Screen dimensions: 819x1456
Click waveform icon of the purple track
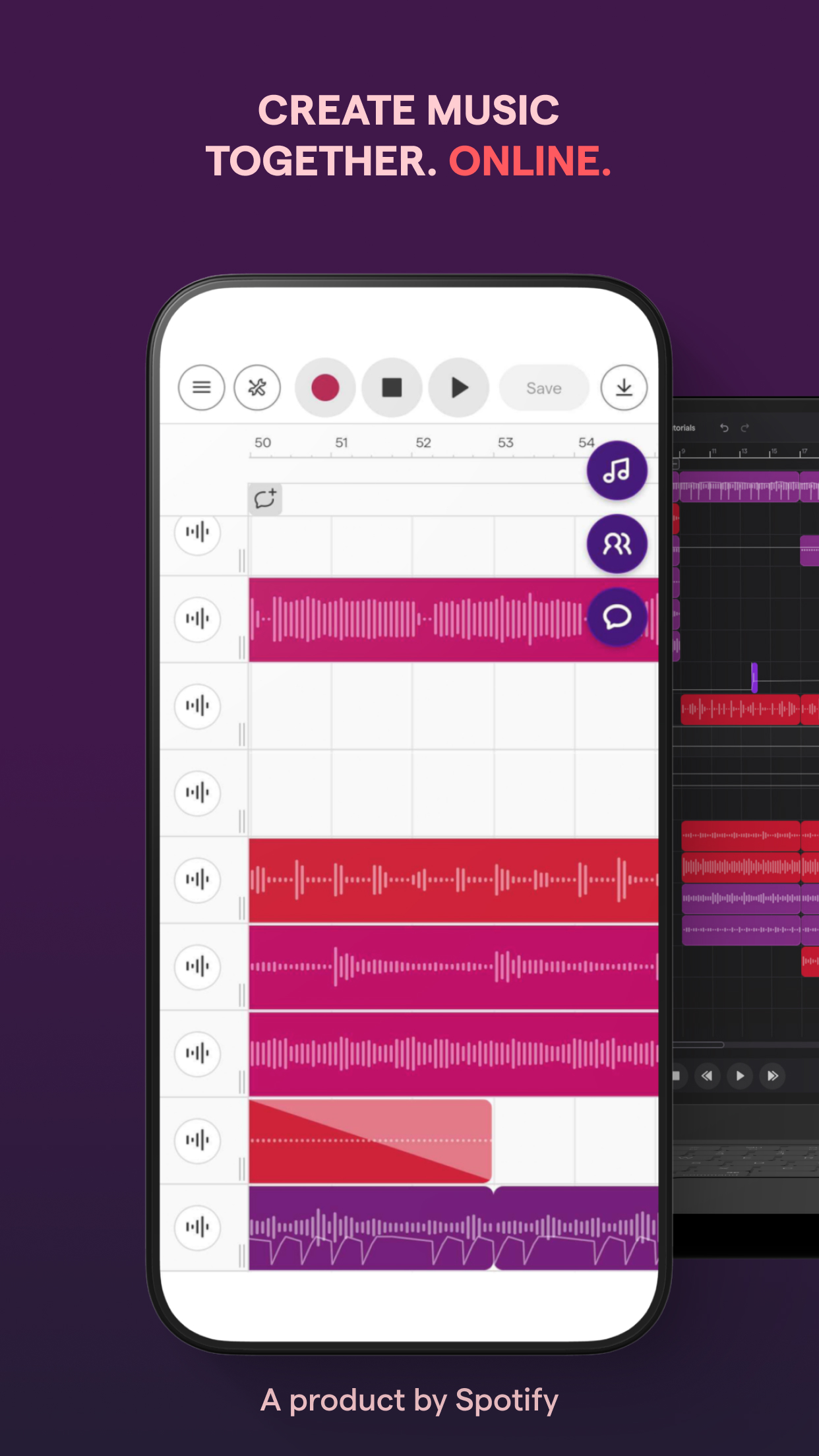coord(197,1227)
